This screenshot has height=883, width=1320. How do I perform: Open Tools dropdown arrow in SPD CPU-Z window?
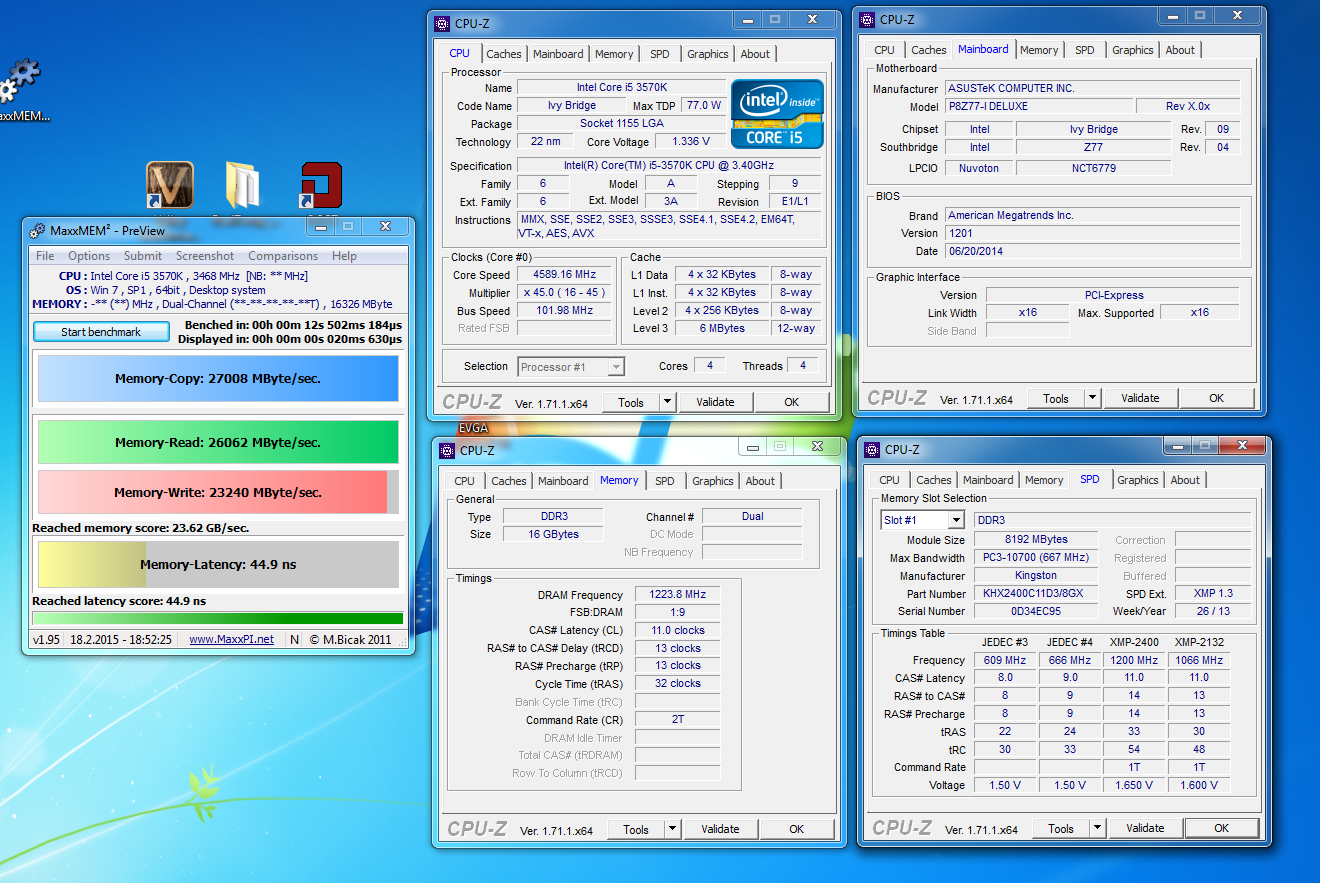[1097, 828]
